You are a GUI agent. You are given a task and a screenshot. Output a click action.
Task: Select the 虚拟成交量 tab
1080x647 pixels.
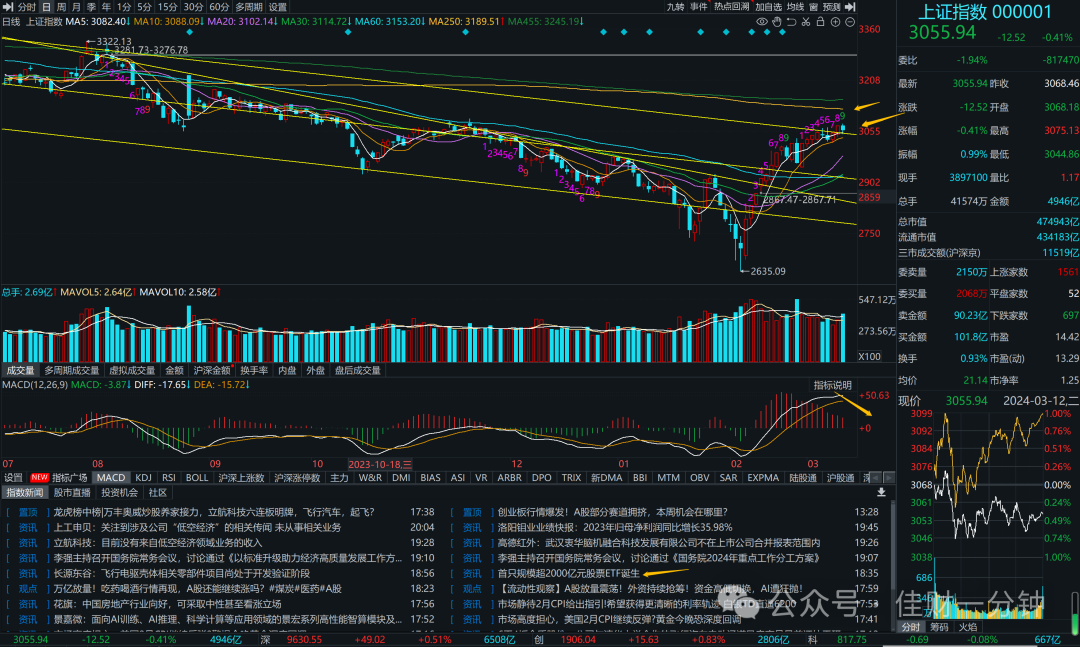coord(132,370)
